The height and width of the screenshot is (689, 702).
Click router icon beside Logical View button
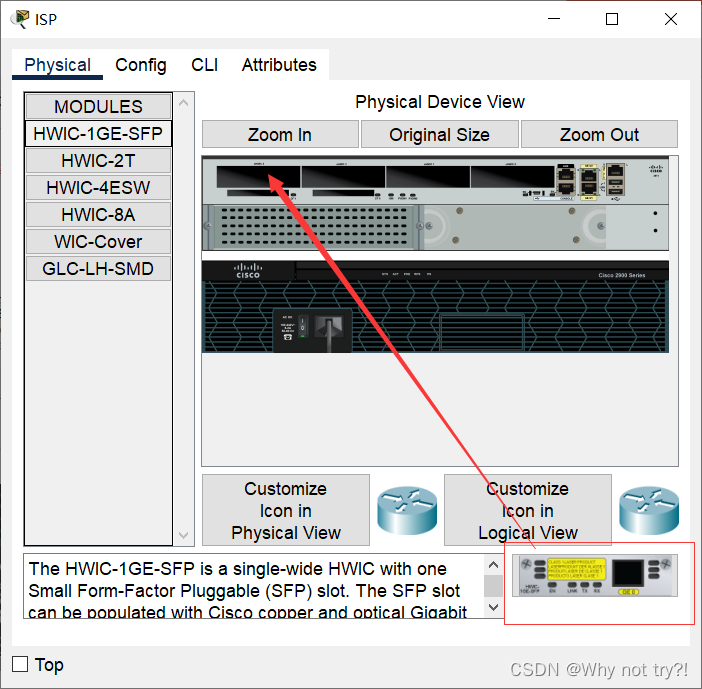[649, 511]
